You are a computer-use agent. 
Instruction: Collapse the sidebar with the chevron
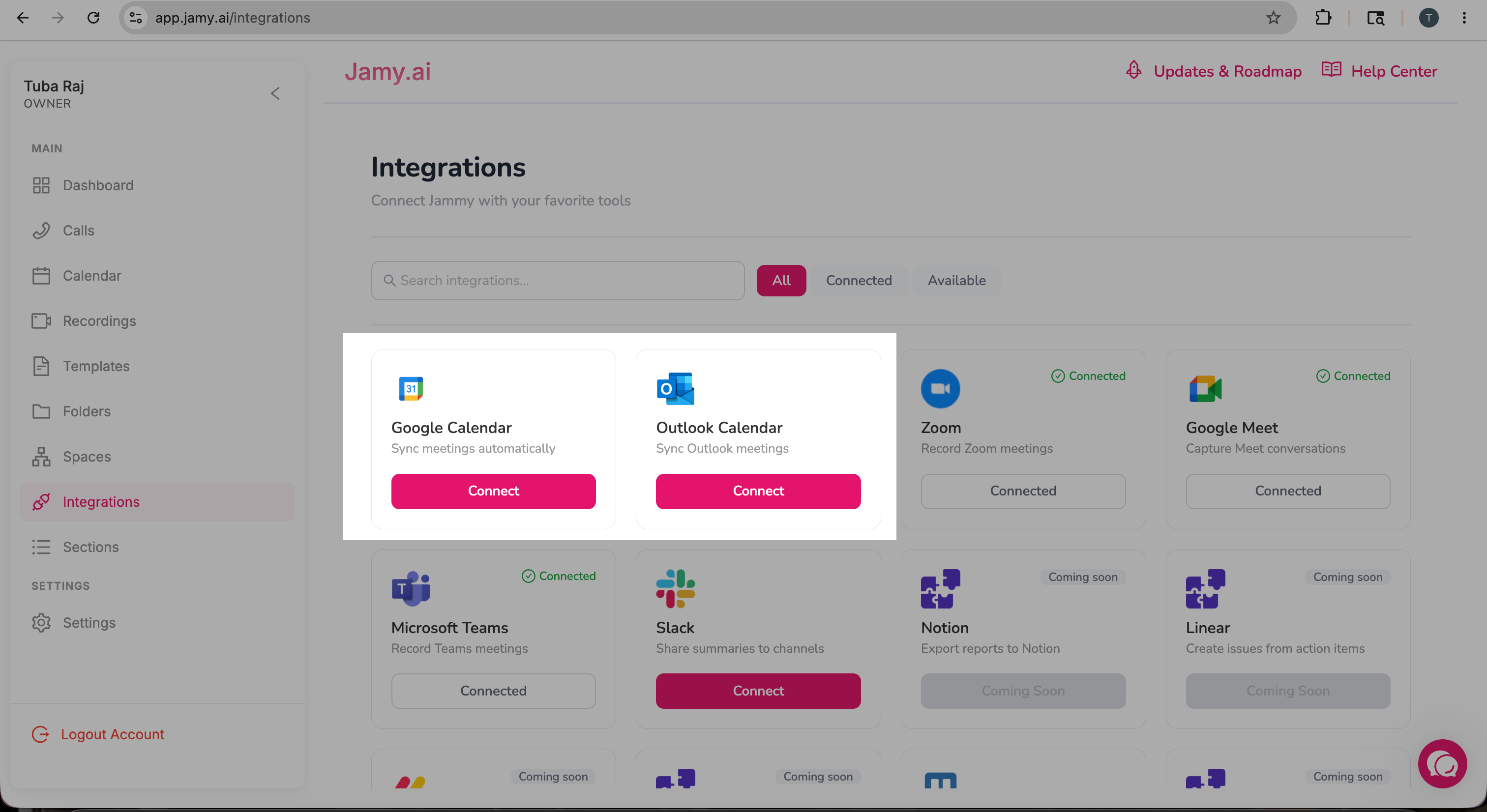coord(275,93)
